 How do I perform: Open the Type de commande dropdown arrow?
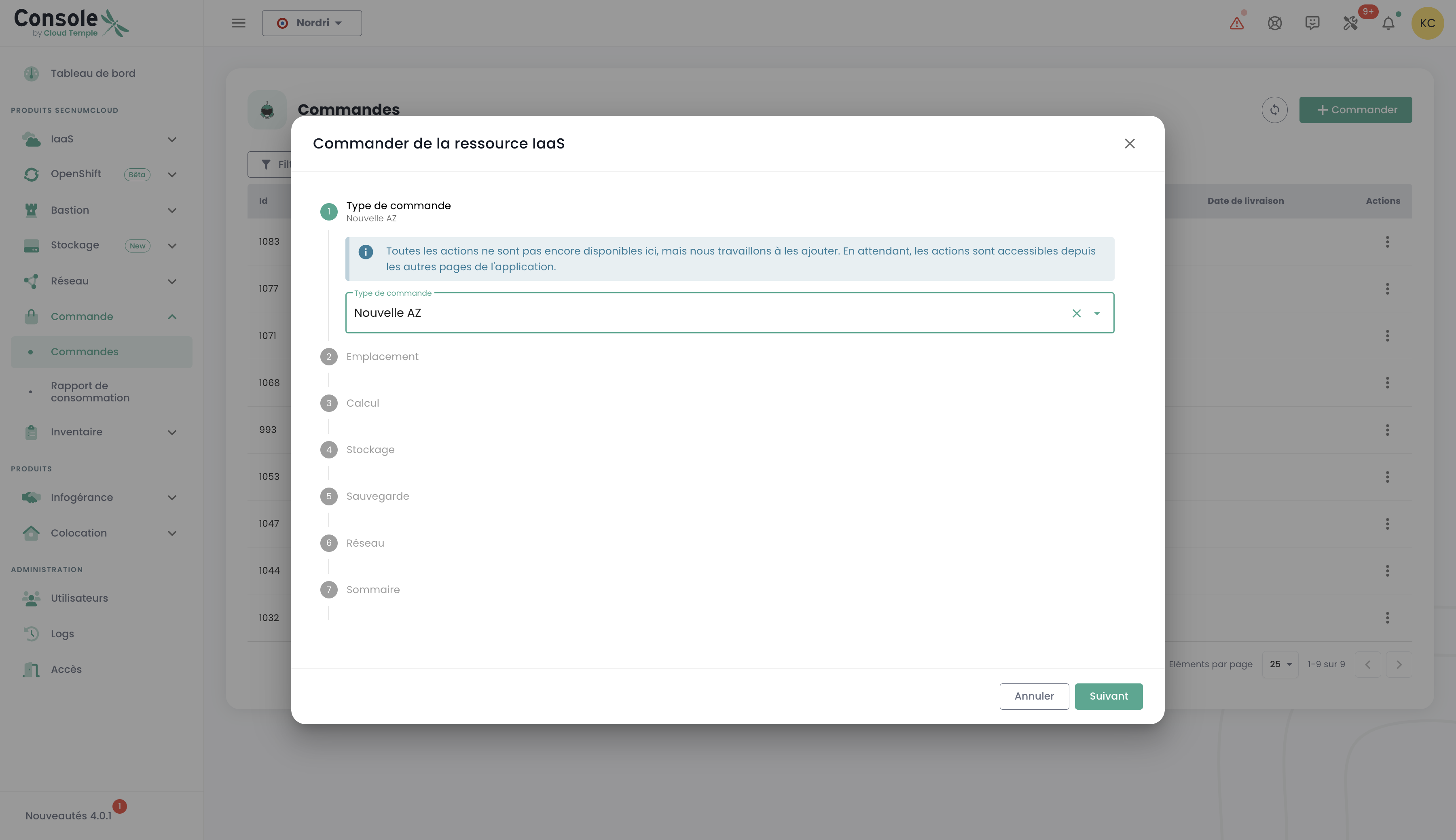[x=1097, y=313]
